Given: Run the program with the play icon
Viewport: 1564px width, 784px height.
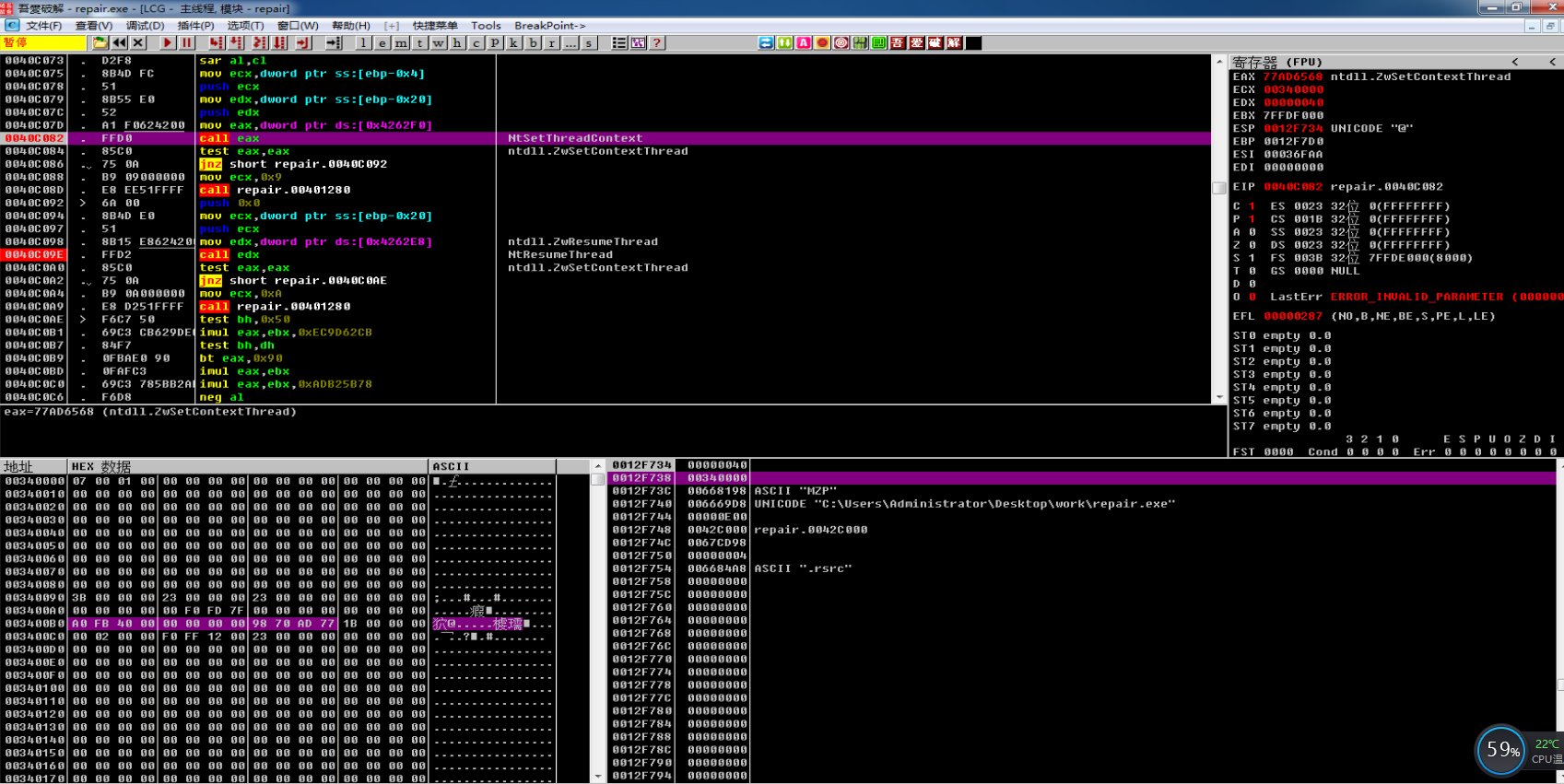Looking at the screenshot, I should (167, 42).
